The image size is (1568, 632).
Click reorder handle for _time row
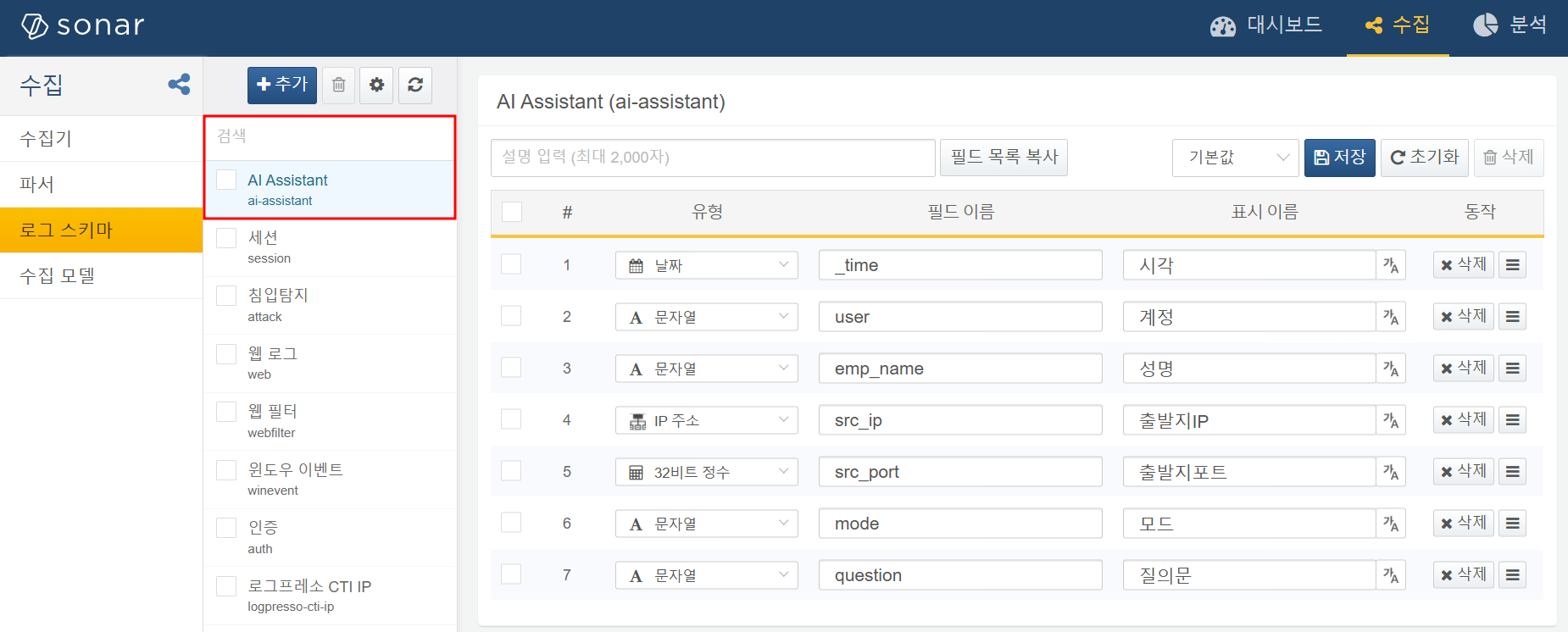point(1513,265)
